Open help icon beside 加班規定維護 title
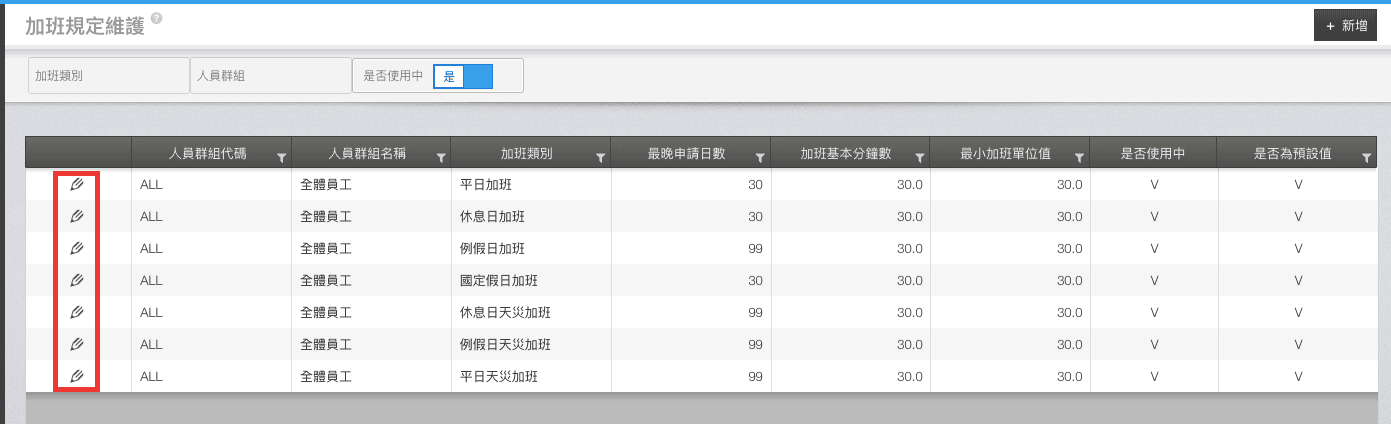The image size is (1391, 424). (x=157, y=19)
